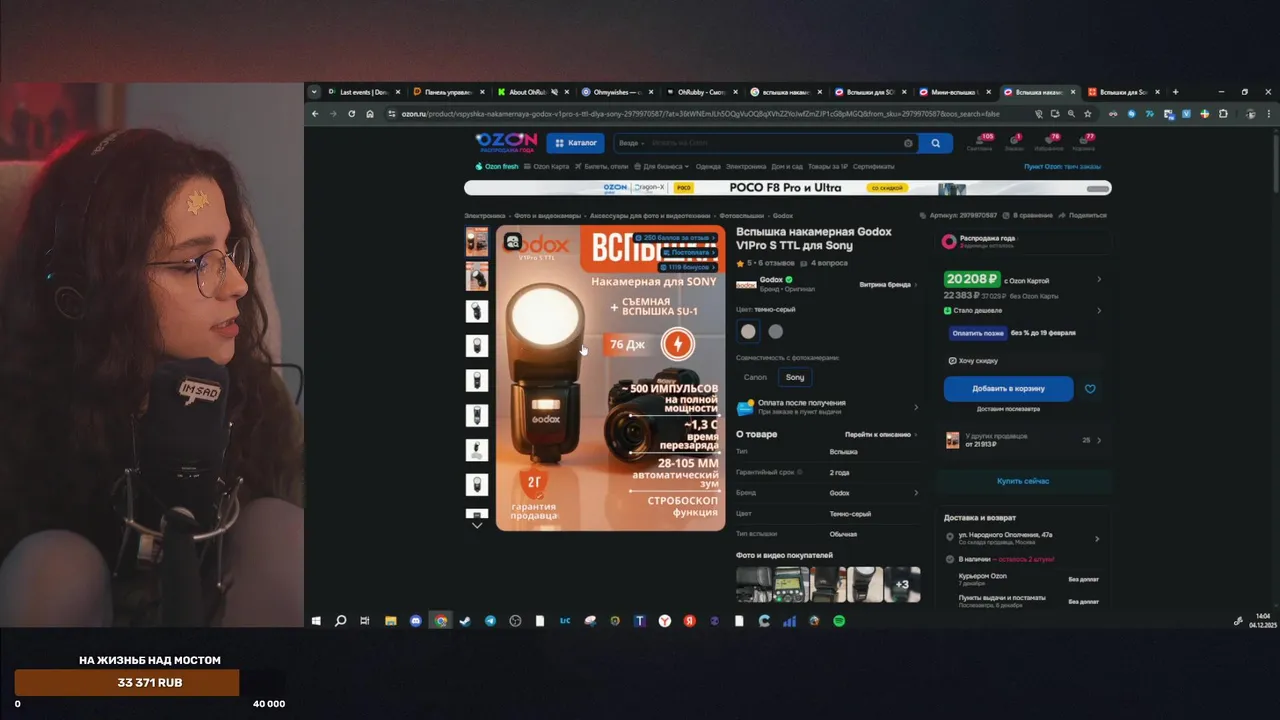Click Добавить в корзину button
The width and height of the screenshot is (1280, 720).
[x=1008, y=388]
